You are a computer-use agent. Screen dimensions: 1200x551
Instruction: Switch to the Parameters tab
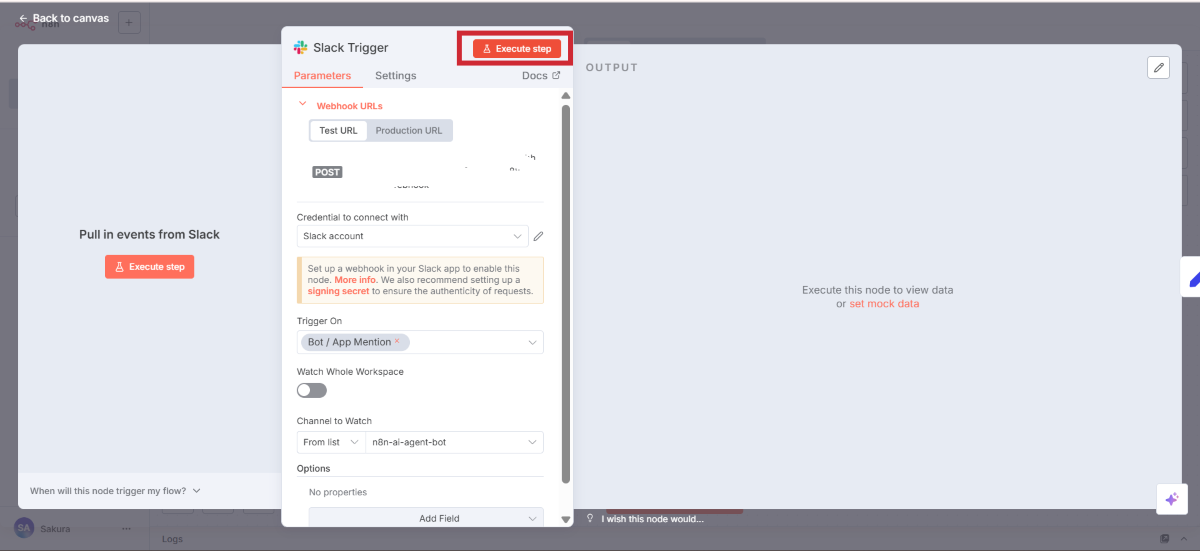point(322,76)
